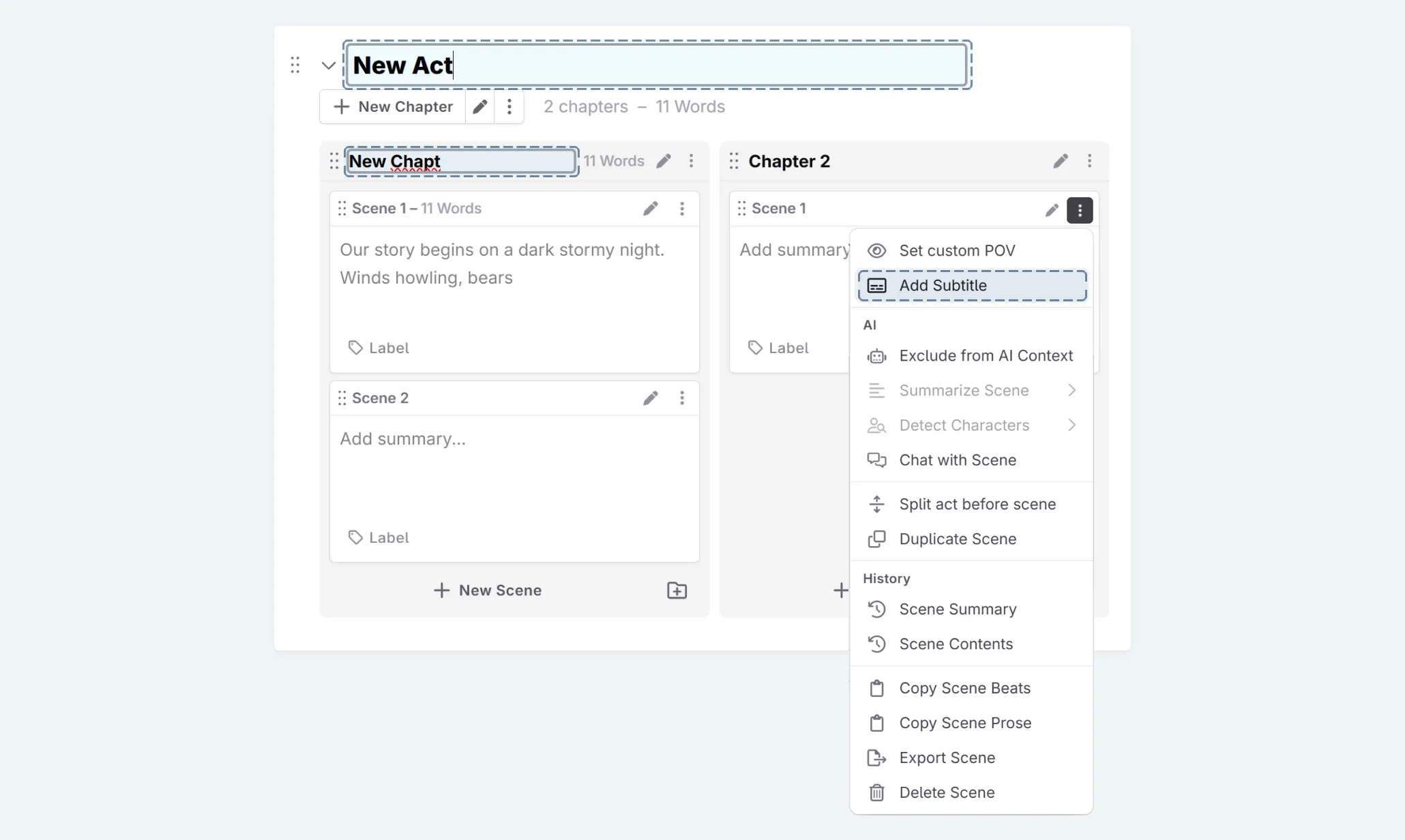Screen dimensions: 1405x840
Task: Expand the Detect Characters submenu
Action: coord(964,425)
